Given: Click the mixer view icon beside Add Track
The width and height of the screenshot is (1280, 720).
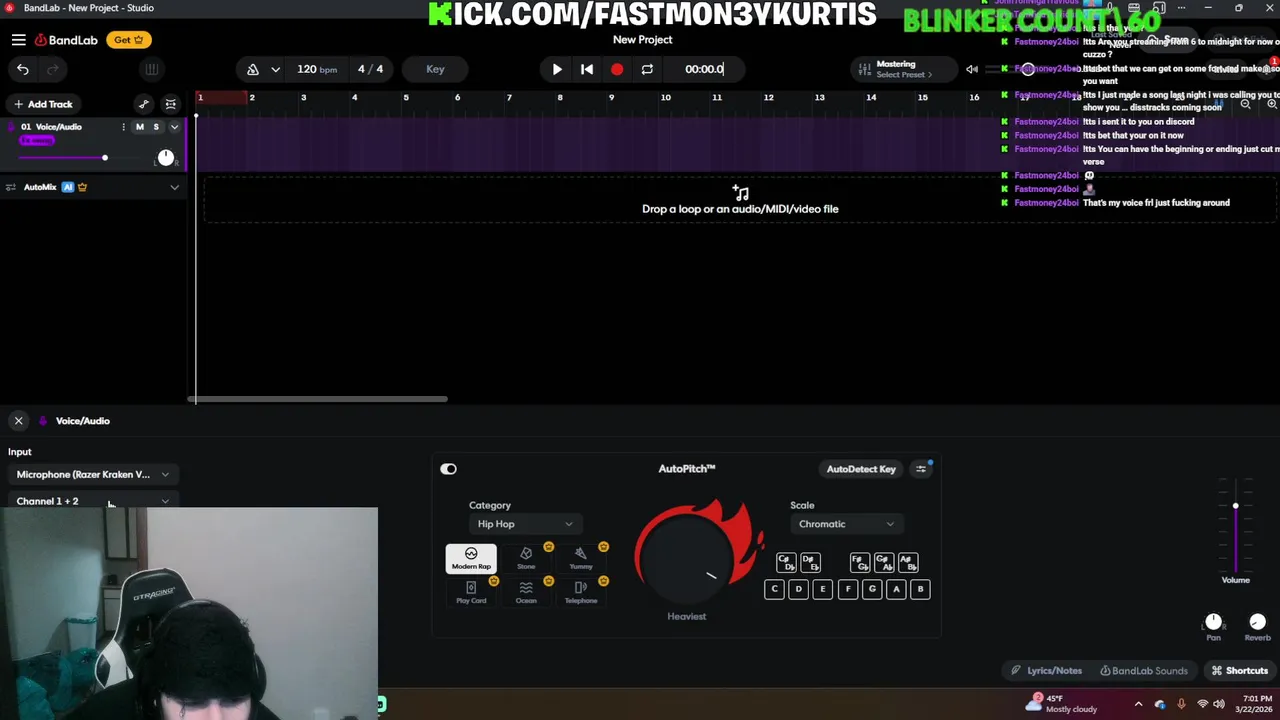Looking at the screenshot, I should (x=171, y=104).
